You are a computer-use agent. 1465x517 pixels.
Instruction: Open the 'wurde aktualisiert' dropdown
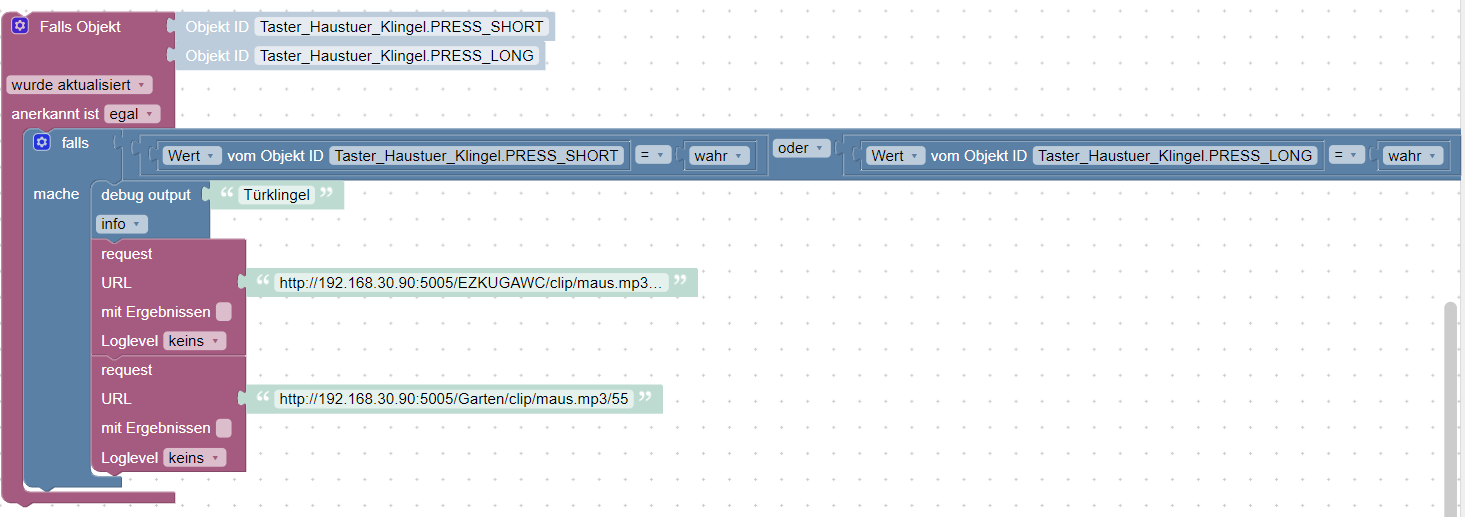pyautogui.click(x=79, y=85)
